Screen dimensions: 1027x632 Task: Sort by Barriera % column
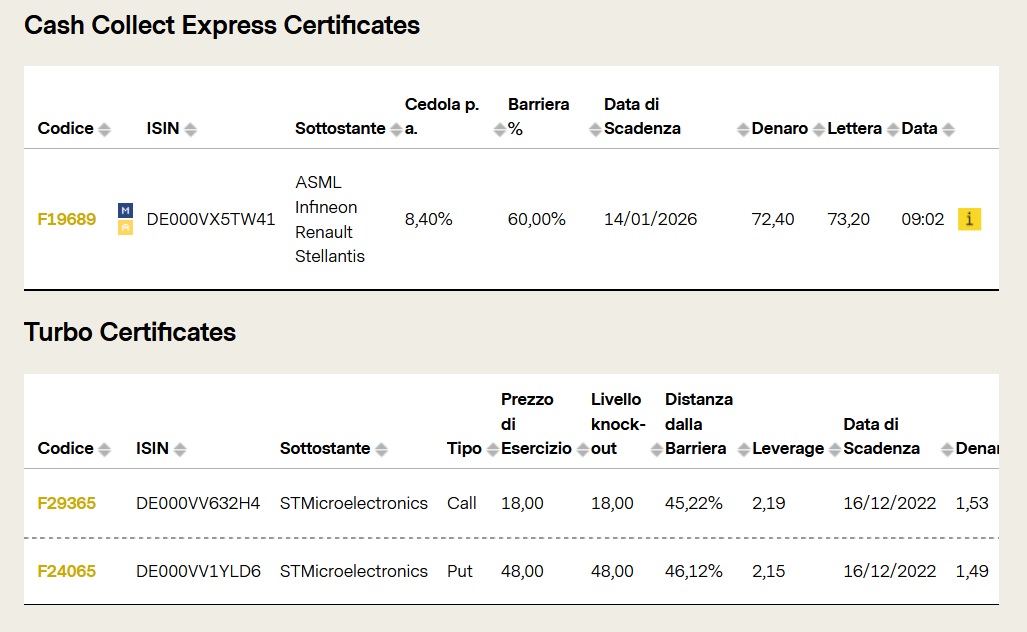(595, 130)
